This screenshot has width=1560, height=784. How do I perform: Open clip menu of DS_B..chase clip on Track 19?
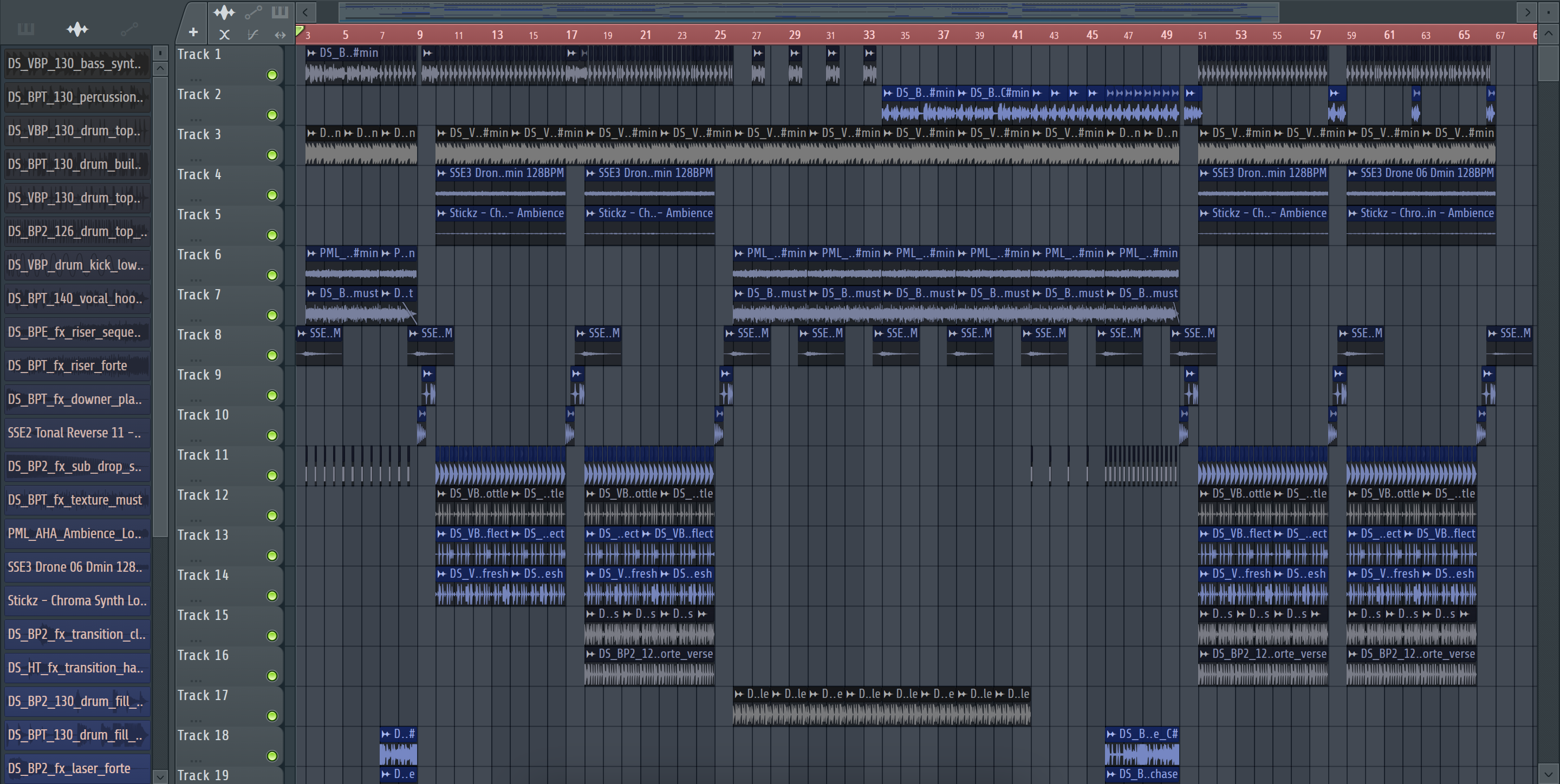click(1111, 774)
